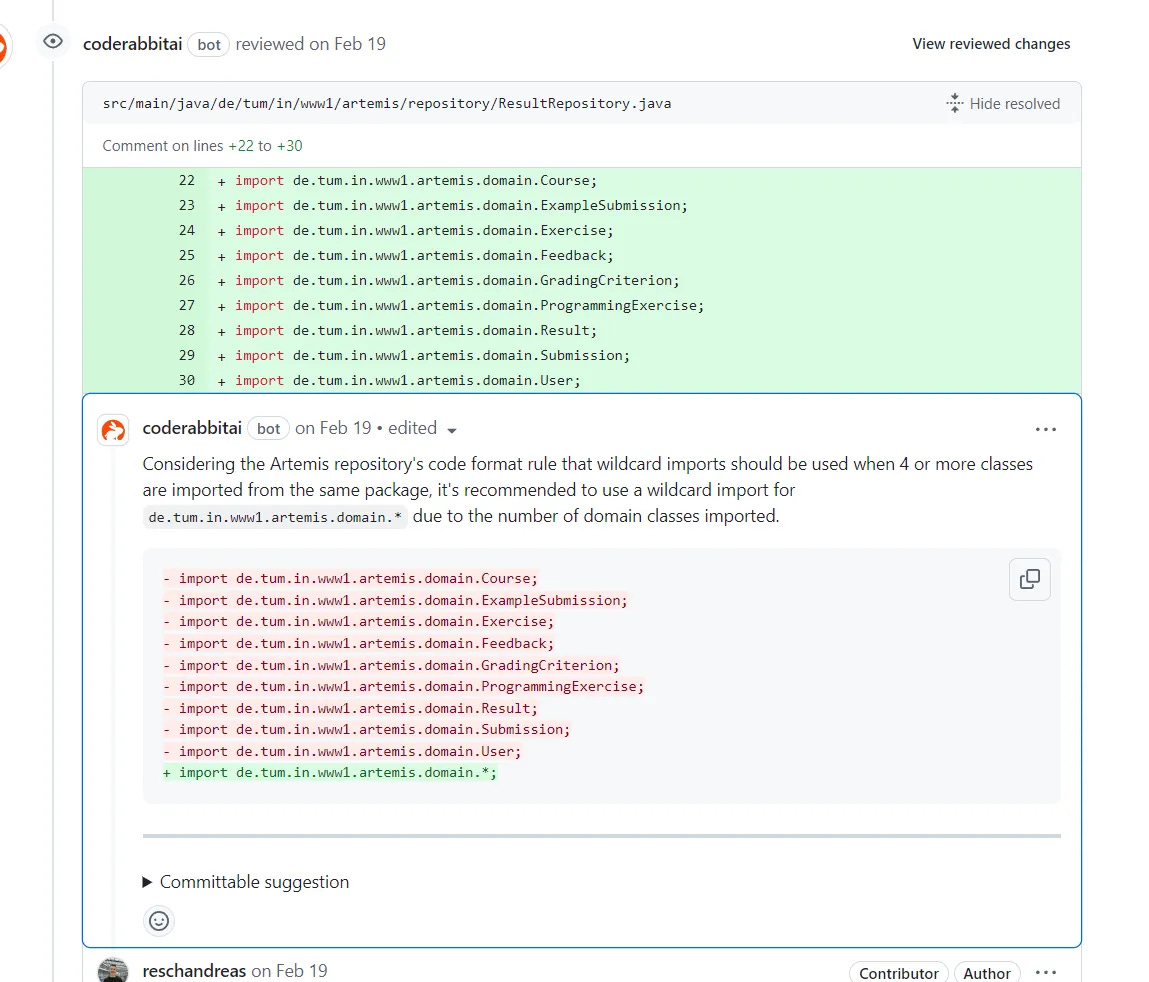Click Hide resolved button

[x=1002, y=103]
